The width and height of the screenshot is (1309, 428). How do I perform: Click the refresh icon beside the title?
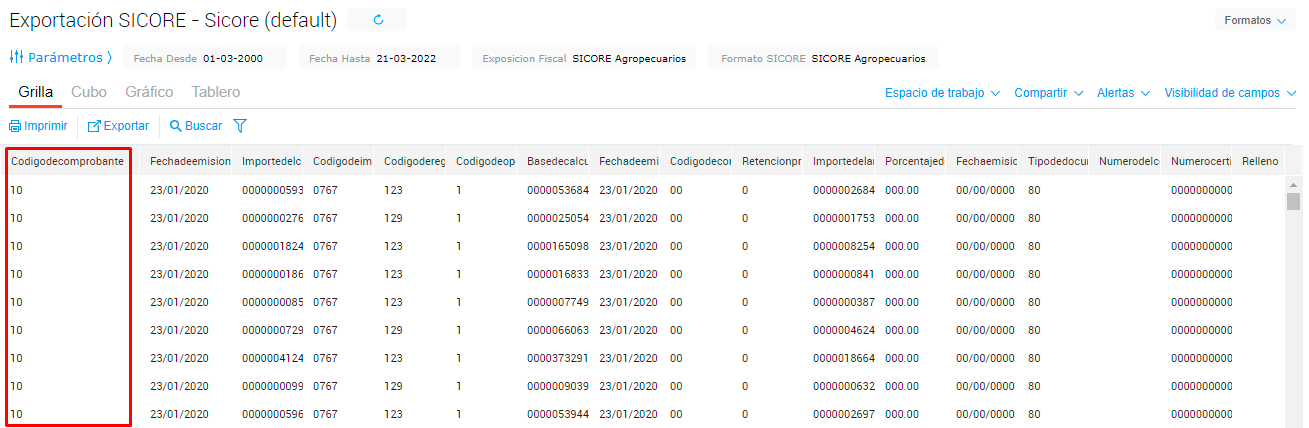[378, 20]
